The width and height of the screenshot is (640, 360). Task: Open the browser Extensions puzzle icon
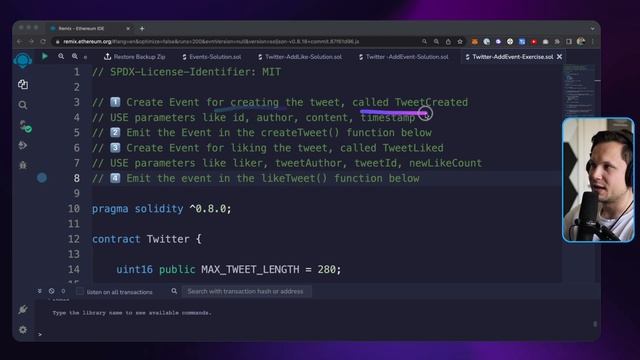coord(557,42)
